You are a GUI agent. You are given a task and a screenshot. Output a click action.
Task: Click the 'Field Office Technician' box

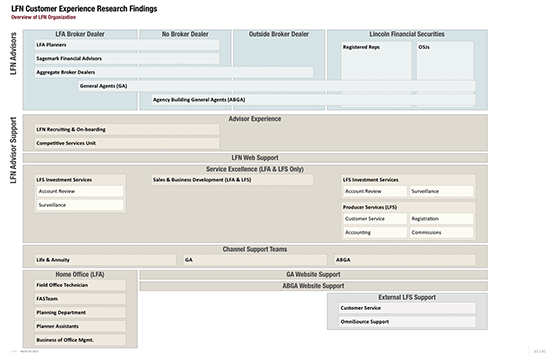(80, 285)
